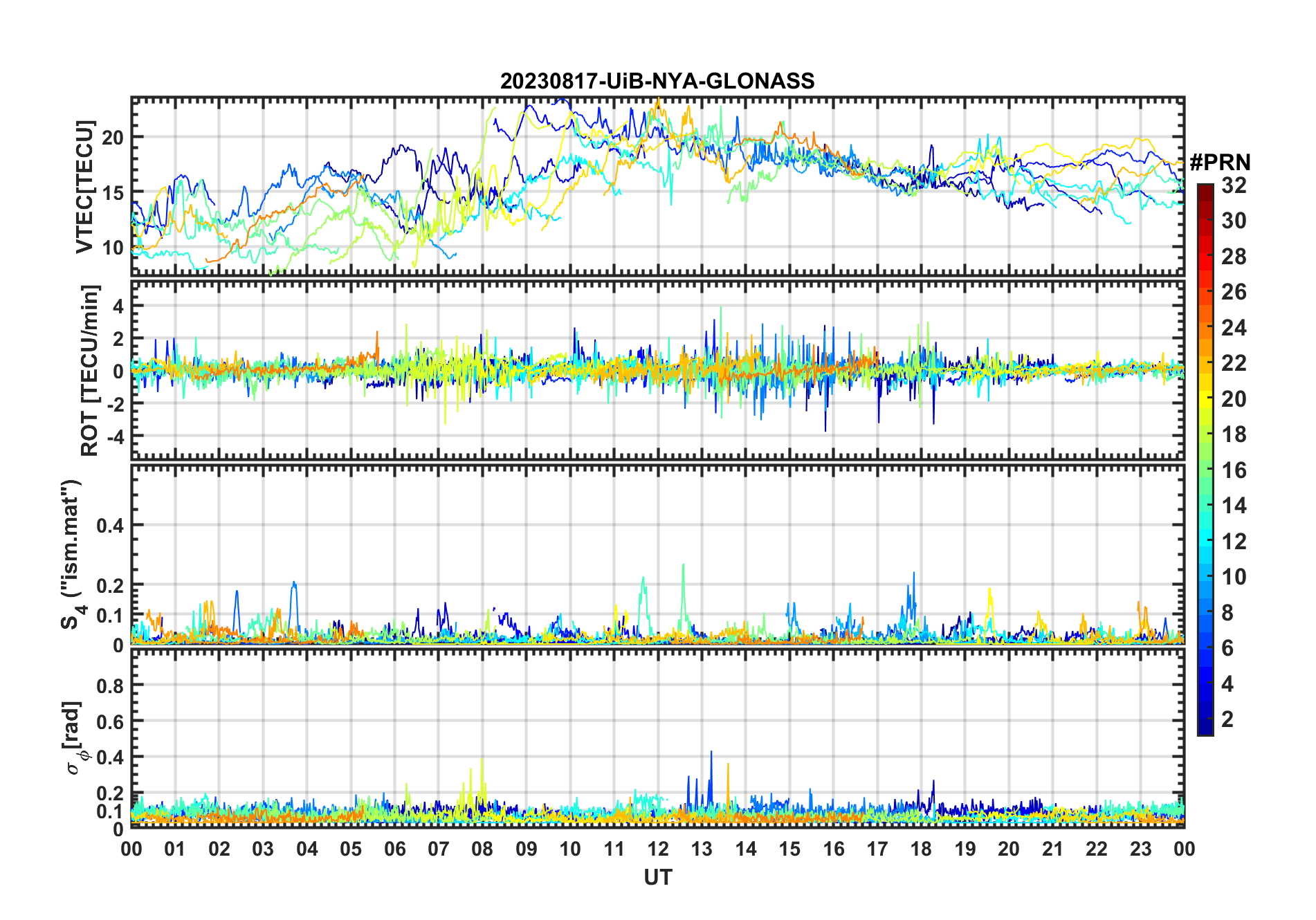Select UT axis tick label 23
The width and height of the screenshot is (1316, 920).
point(1141,849)
